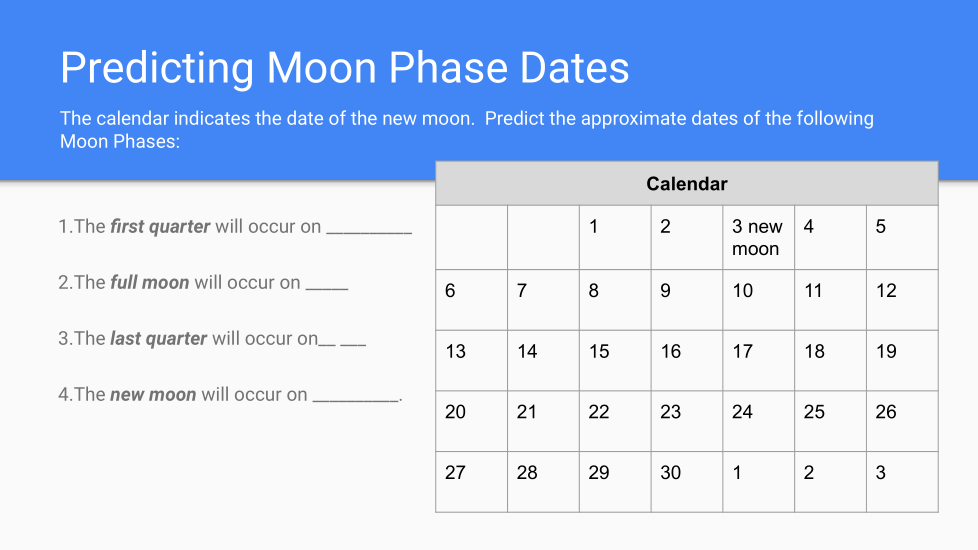Select calendar date 27
This screenshot has width=978, height=550.
tap(471, 481)
